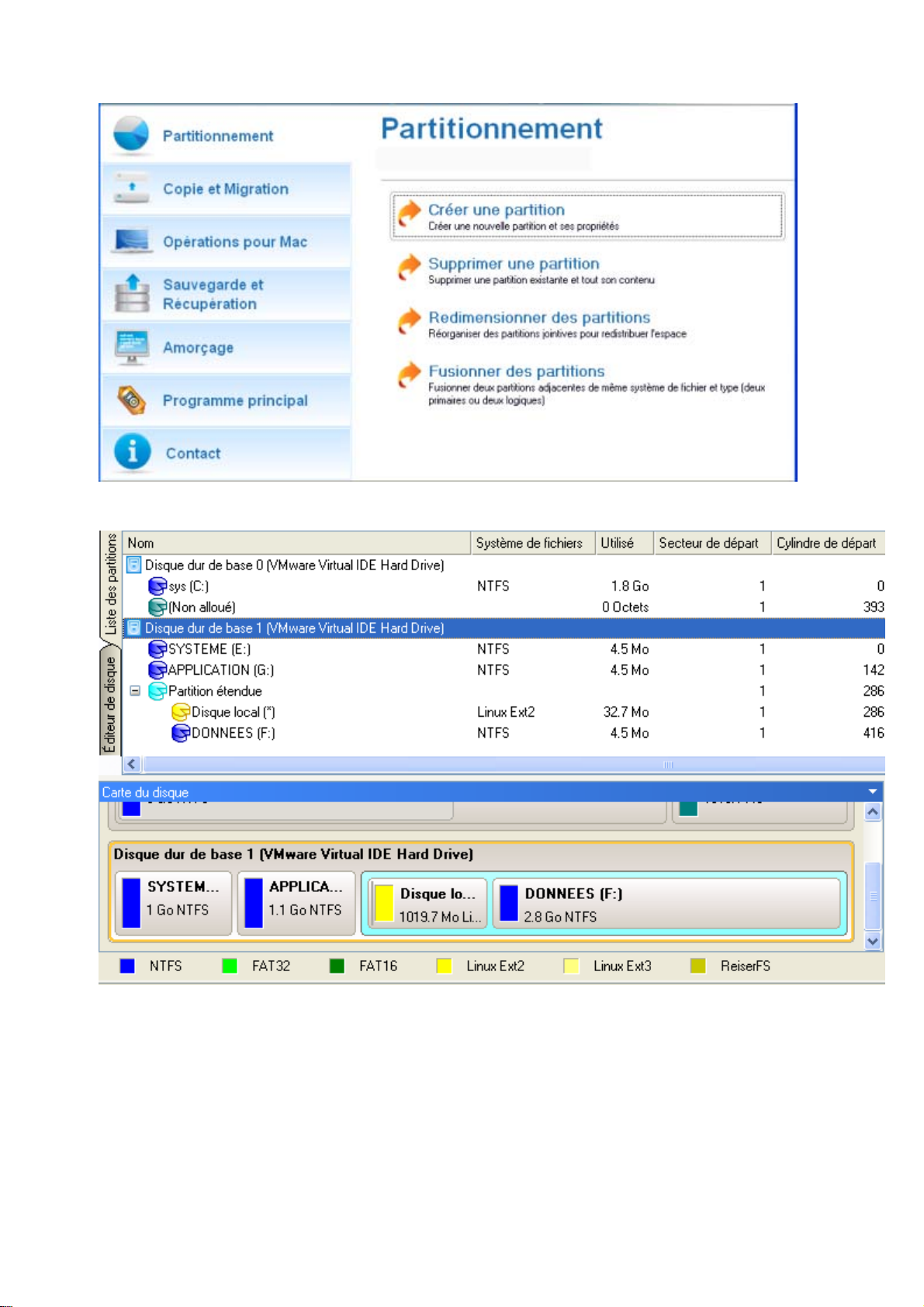Screen dimensions: 924x1307
Task: Click the Supprimer une partition link
Action: [x=514, y=264]
